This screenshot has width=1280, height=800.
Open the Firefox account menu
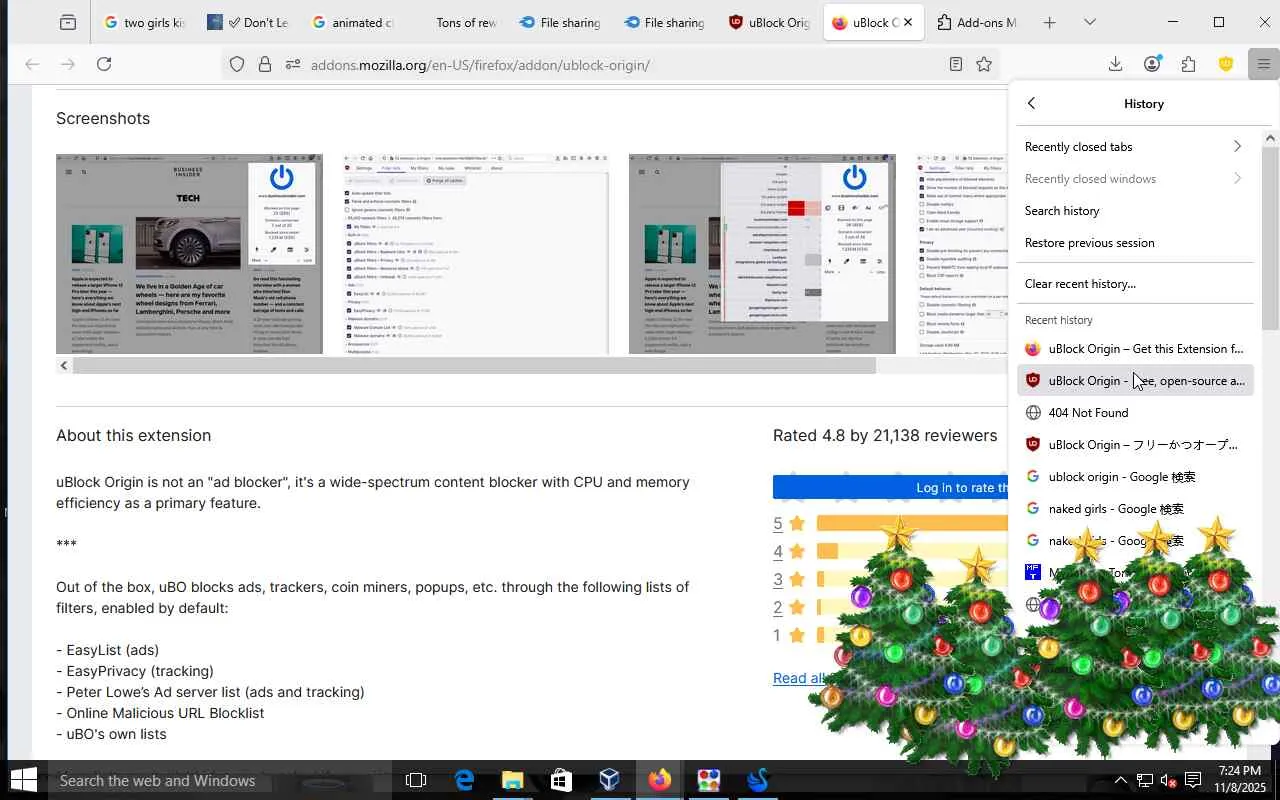coord(1152,64)
